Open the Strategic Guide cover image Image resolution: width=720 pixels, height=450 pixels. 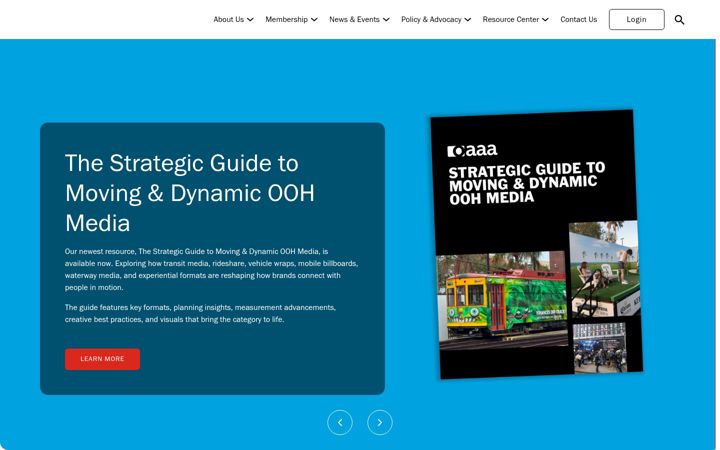(x=536, y=244)
